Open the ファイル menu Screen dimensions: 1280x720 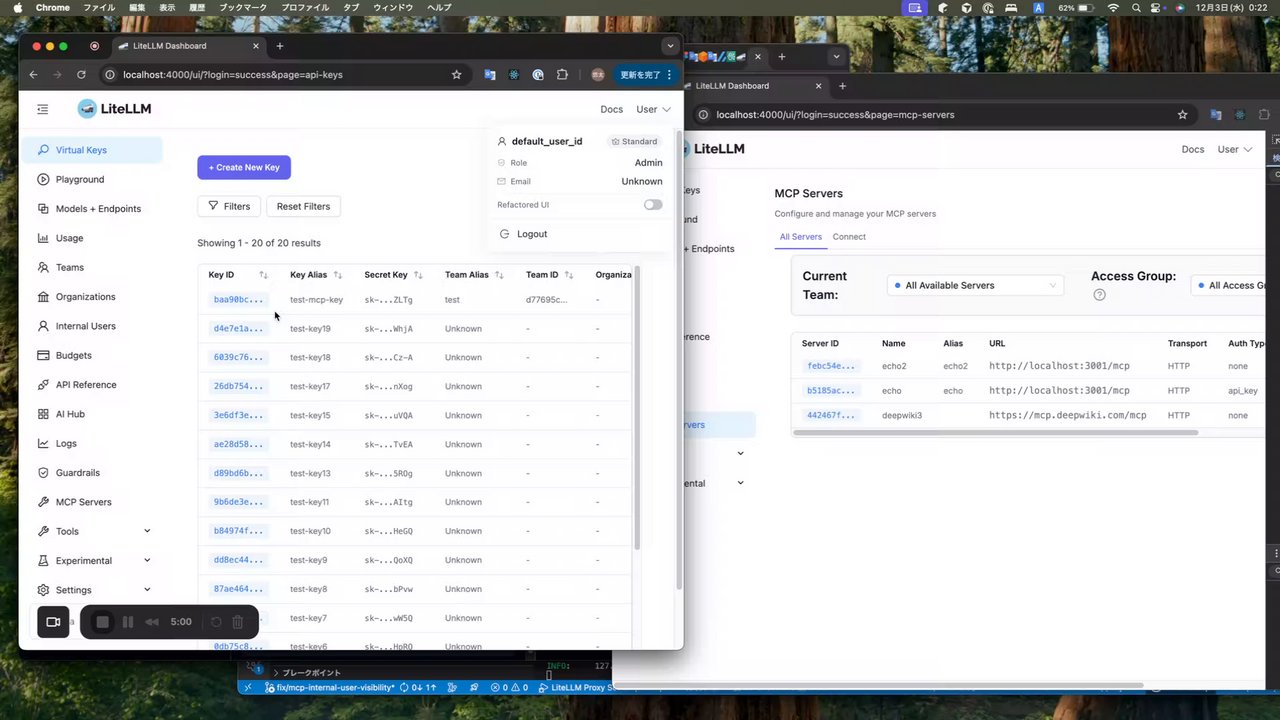[x=99, y=8]
